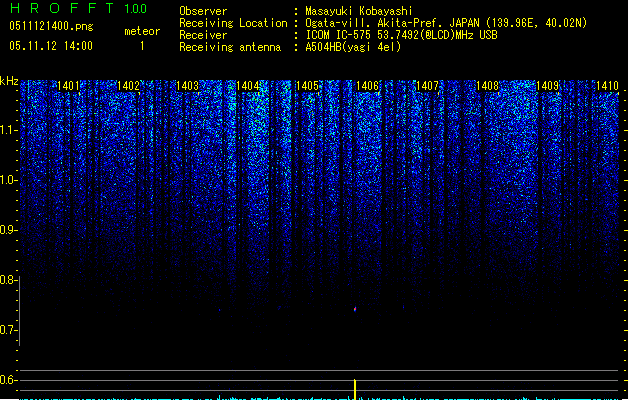Click the 1408 time marker
629x400 pixels.
[487, 86]
